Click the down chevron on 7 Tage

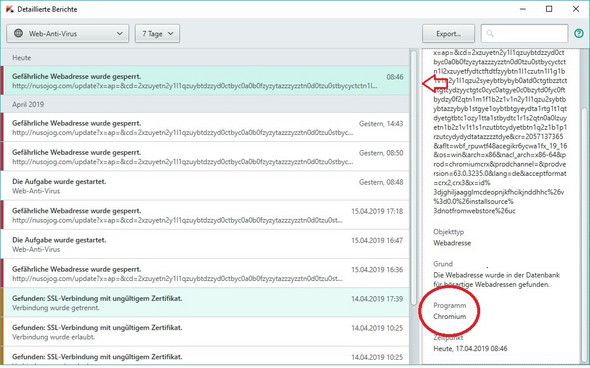click(x=170, y=33)
